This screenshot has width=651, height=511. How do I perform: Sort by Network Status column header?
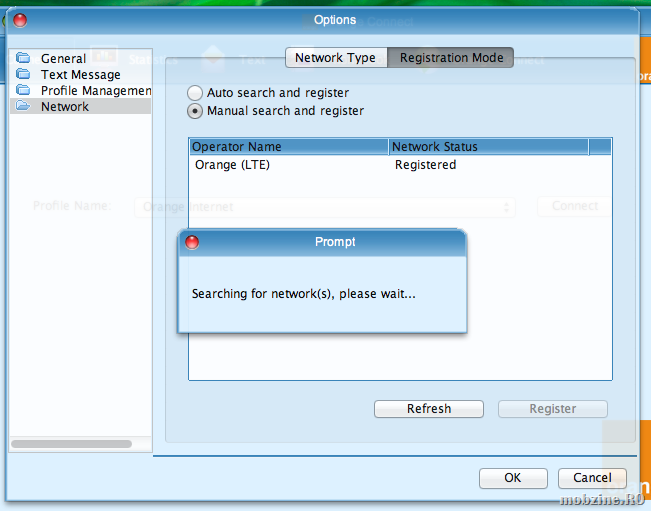[x=488, y=147]
